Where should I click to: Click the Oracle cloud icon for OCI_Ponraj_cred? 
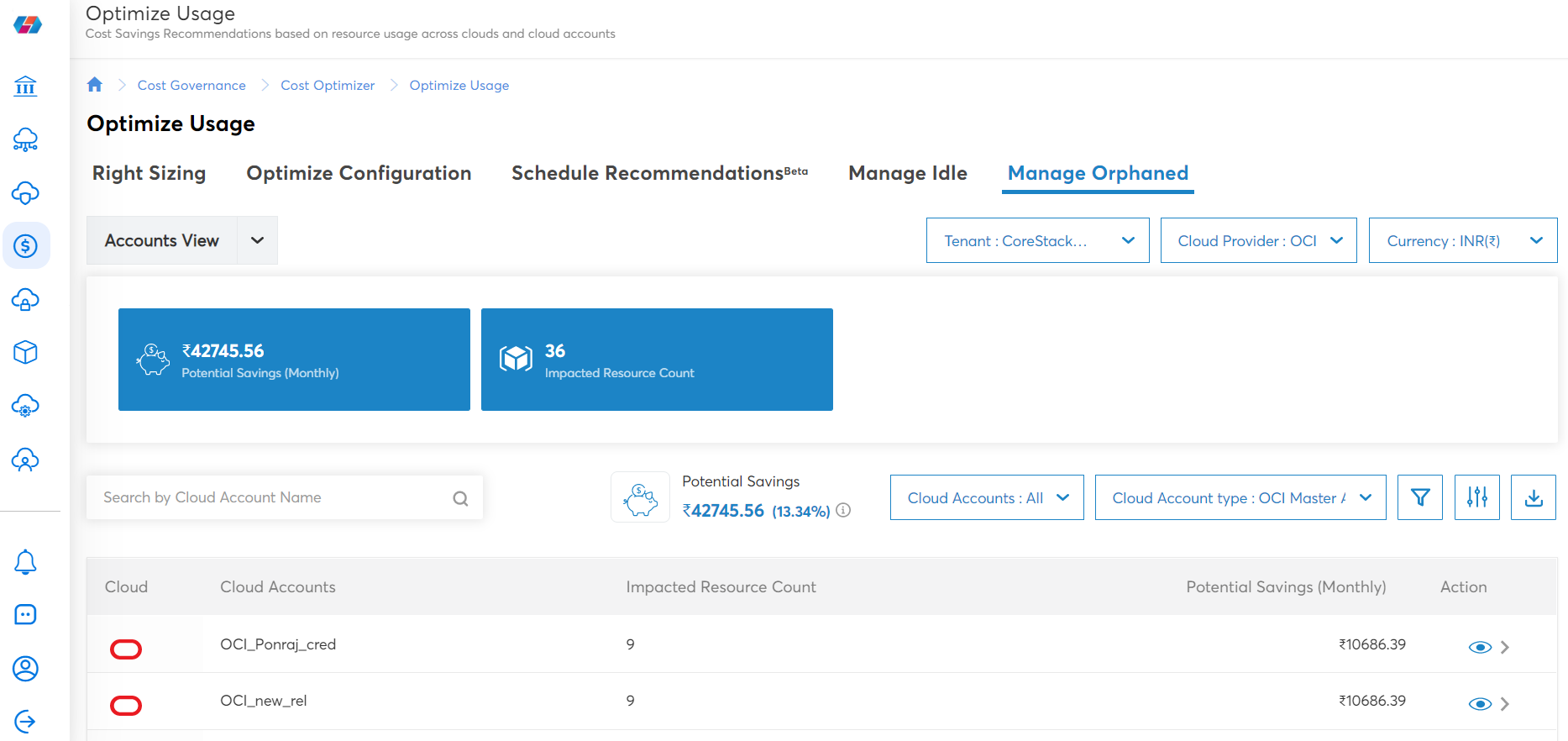coord(126,649)
